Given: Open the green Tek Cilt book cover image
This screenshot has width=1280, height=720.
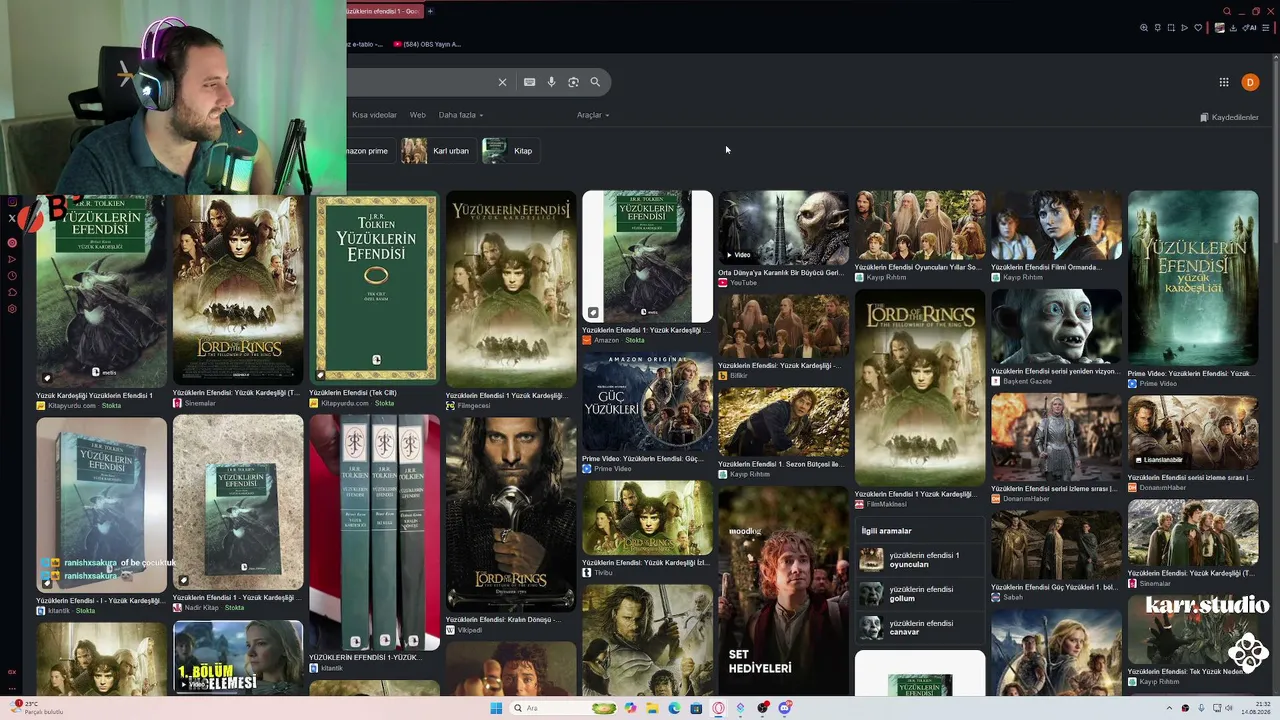Looking at the screenshot, I should [375, 288].
